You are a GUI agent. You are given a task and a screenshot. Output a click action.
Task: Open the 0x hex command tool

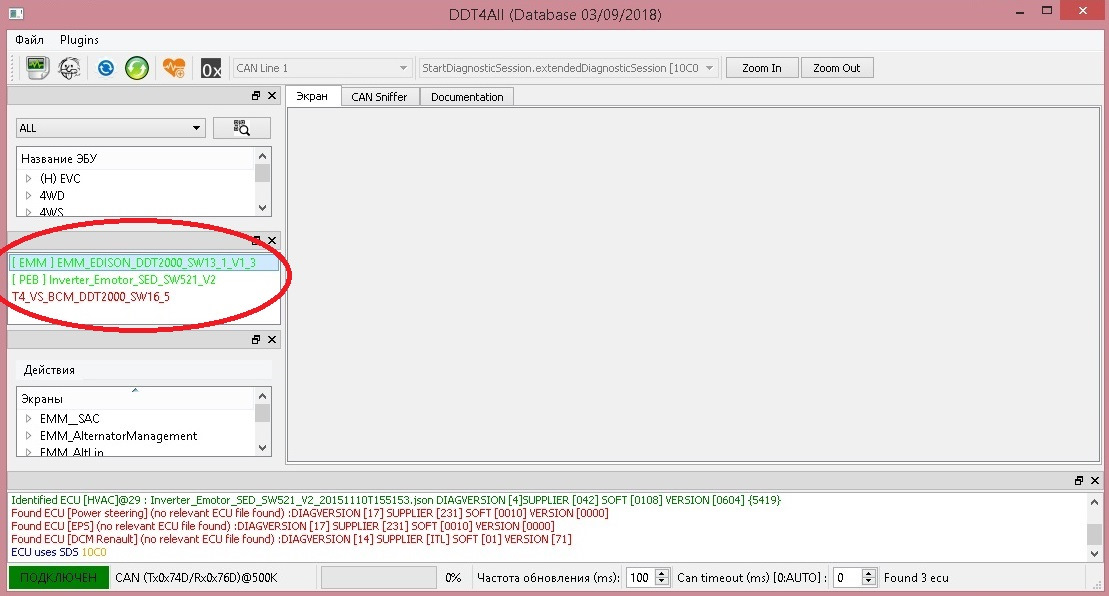[x=211, y=69]
